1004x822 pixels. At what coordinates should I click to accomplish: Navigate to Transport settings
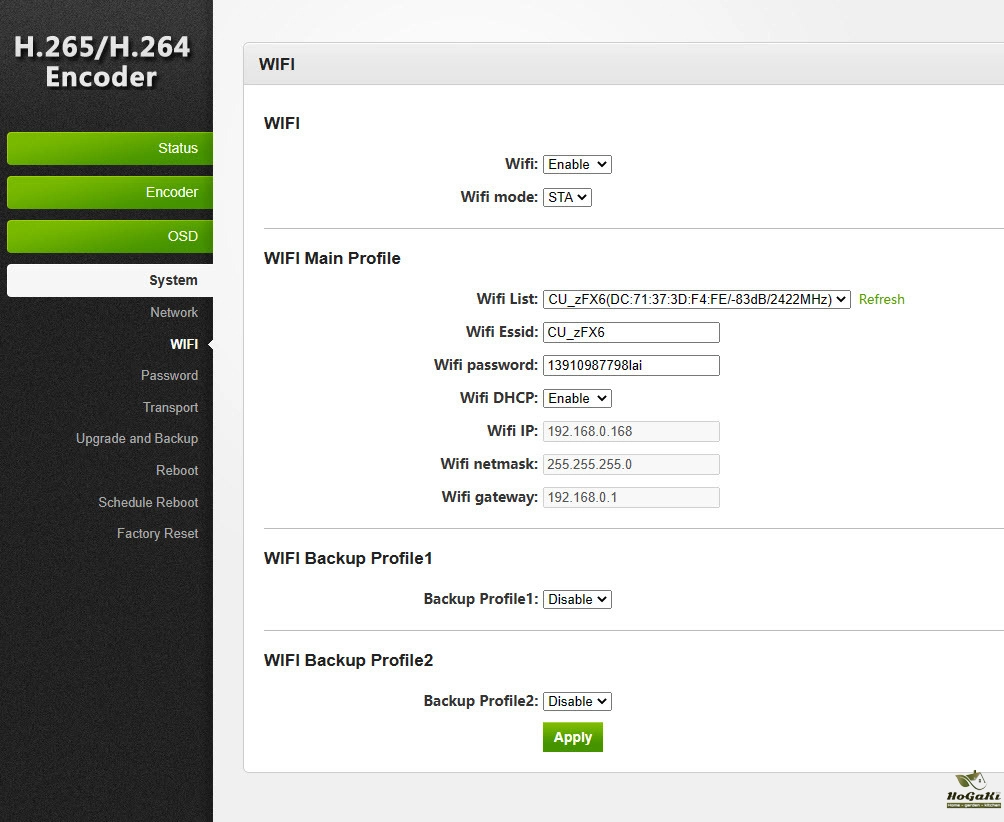click(170, 407)
